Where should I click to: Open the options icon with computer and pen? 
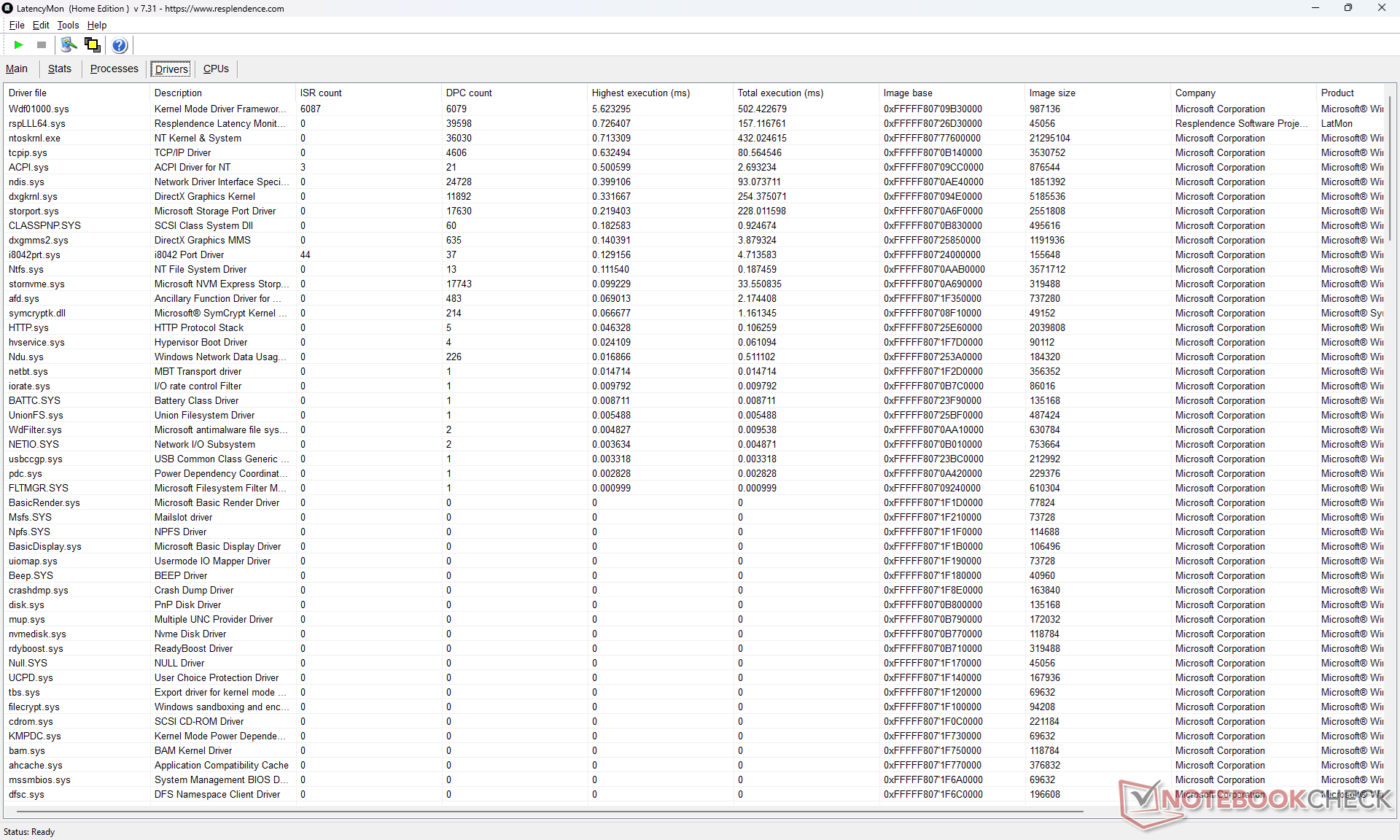pyautogui.click(x=69, y=45)
